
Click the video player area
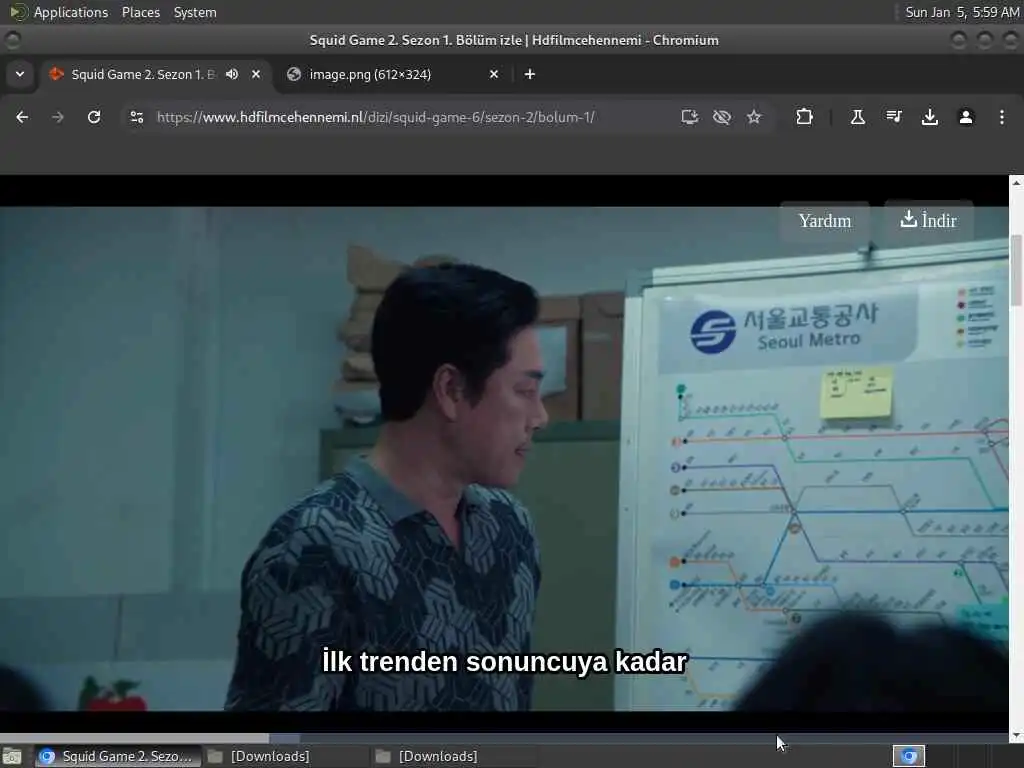[504, 458]
